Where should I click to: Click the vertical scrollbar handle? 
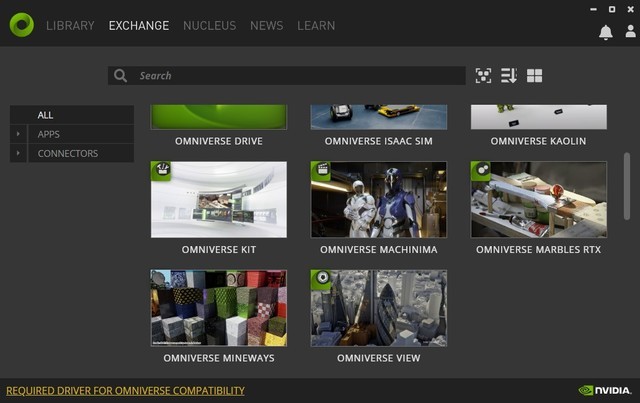point(627,186)
